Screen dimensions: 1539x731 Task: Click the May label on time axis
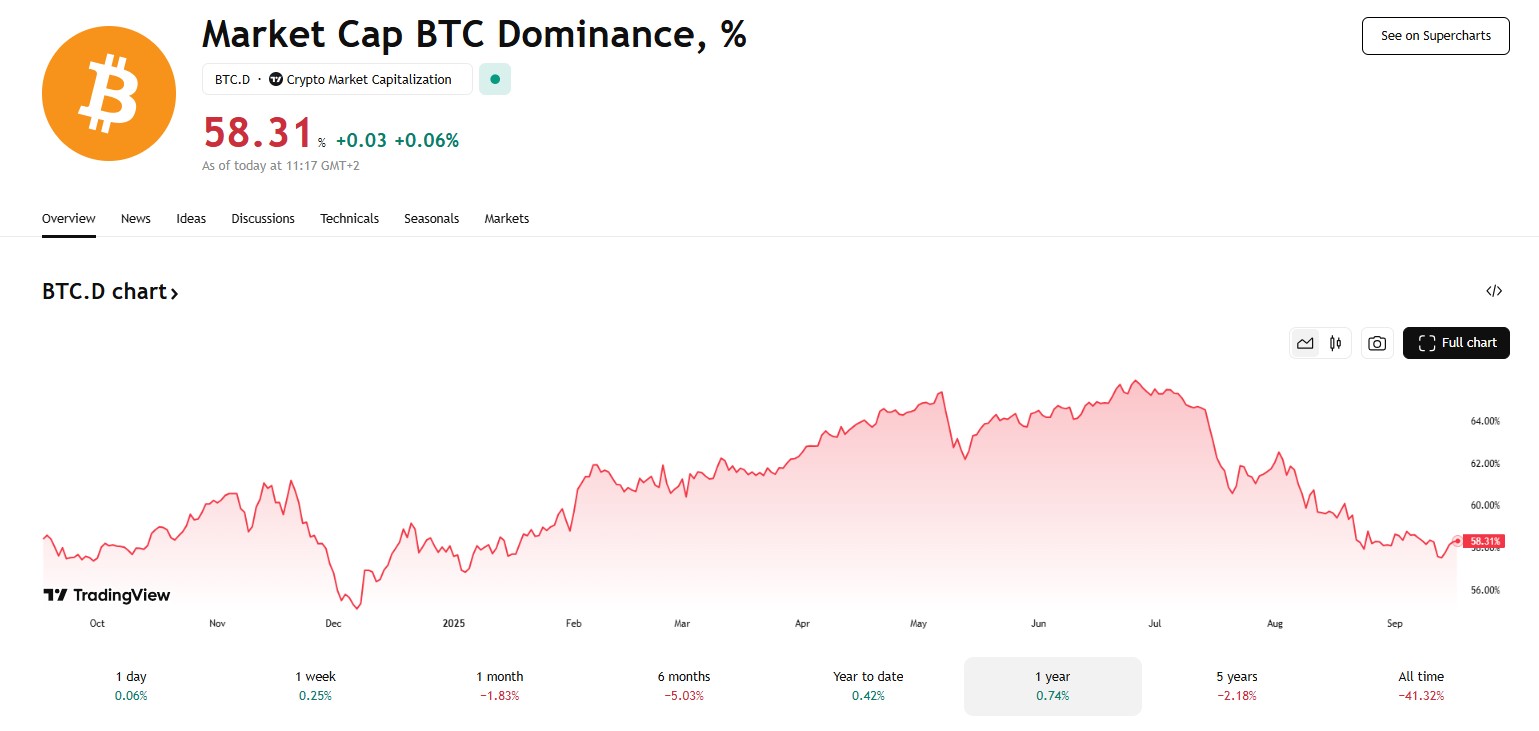pyautogui.click(x=919, y=623)
